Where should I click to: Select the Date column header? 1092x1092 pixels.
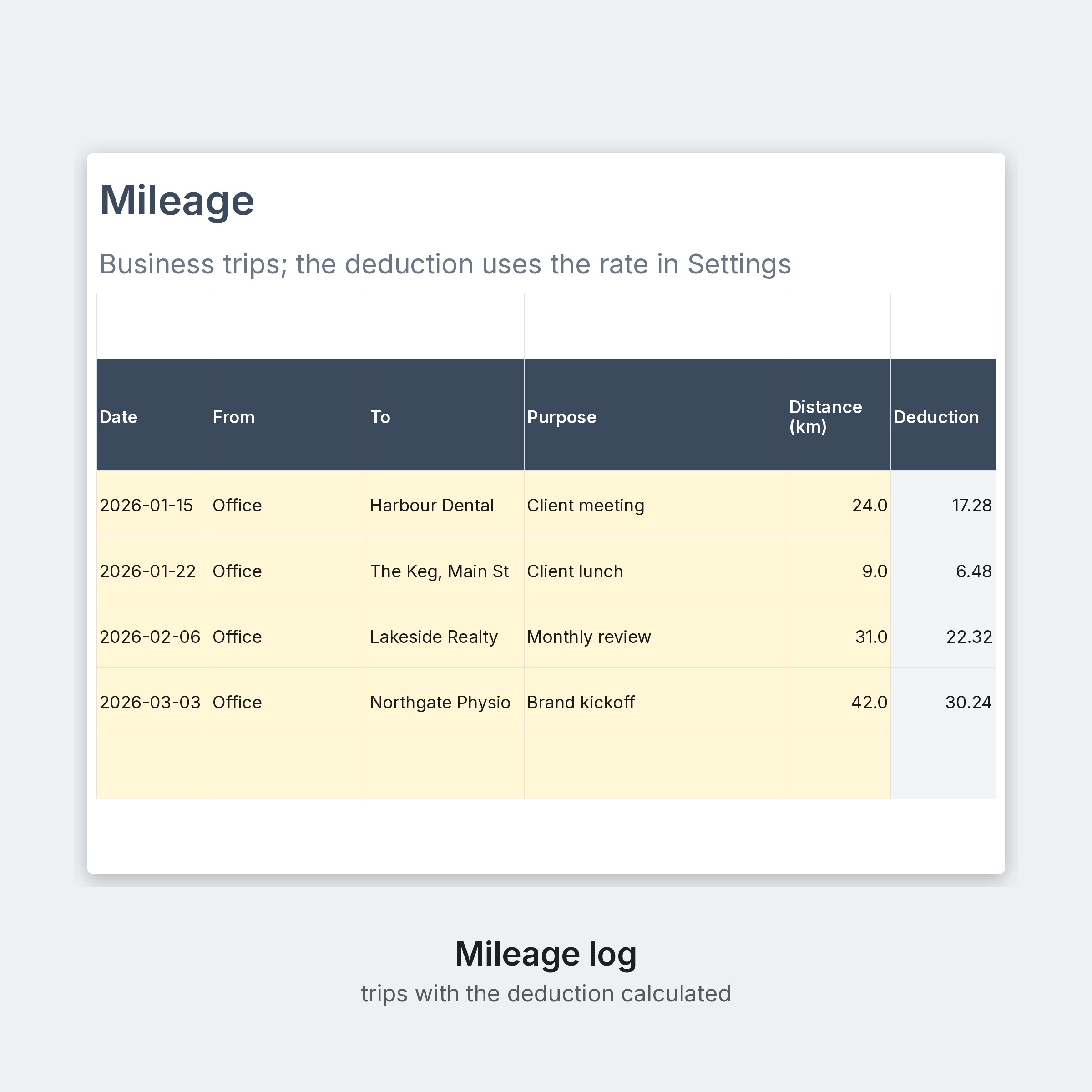point(153,415)
